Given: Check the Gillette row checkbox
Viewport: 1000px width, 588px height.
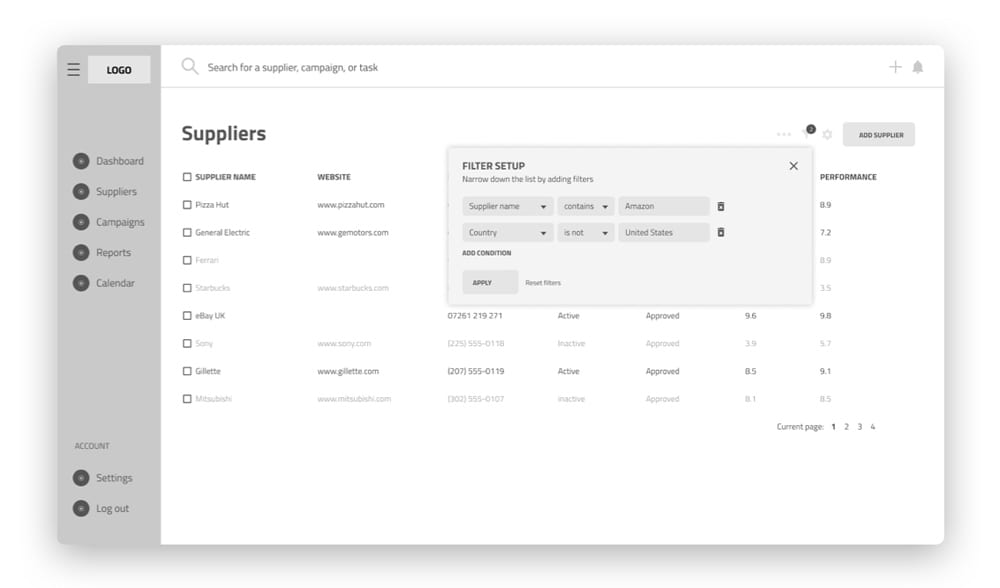Looking at the screenshot, I should tap(187, 371).
